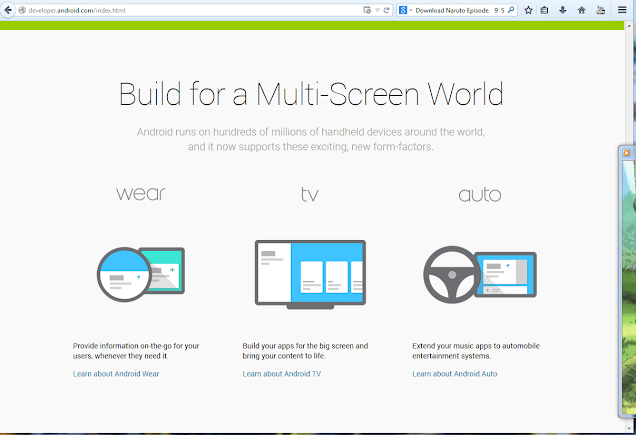This screenshot has height=435, width=636.
Task: Click the wear watch and phone illustration
Action: (141, 274)
